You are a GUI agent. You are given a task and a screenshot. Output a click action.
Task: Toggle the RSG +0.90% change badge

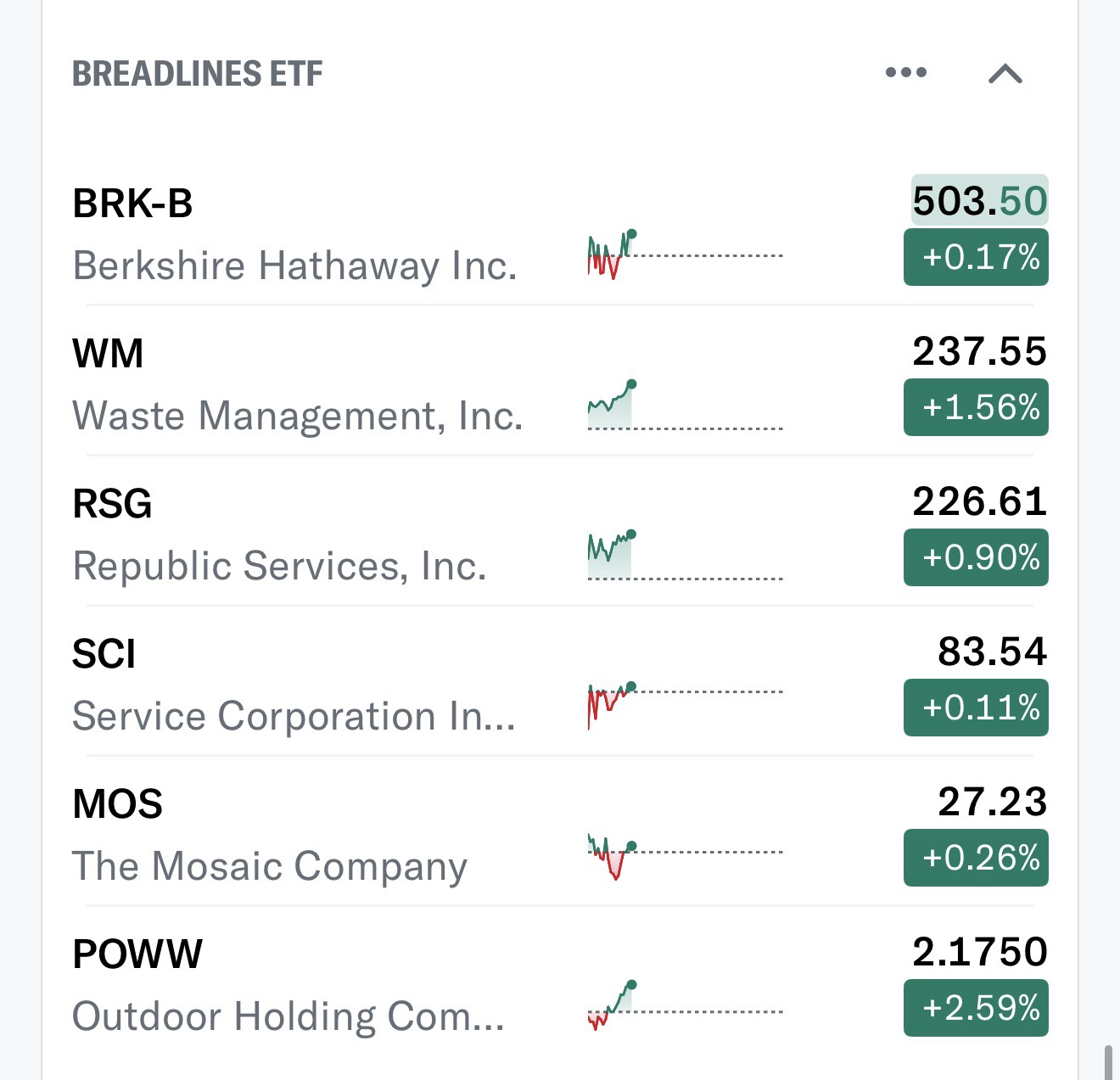click(976, 557)
